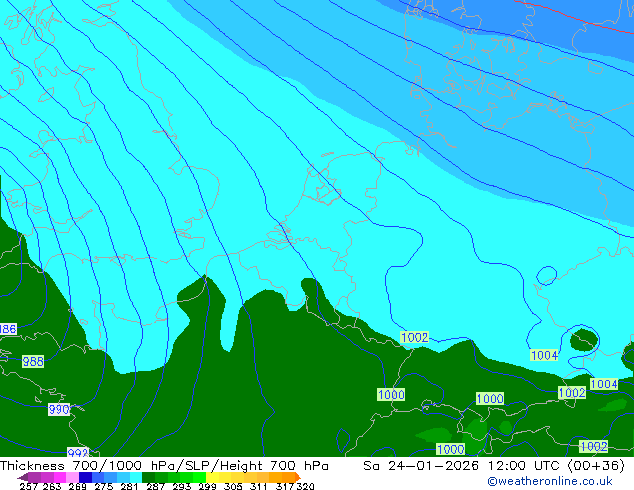Click the dark blue swatch in the legend

[85, 477]
